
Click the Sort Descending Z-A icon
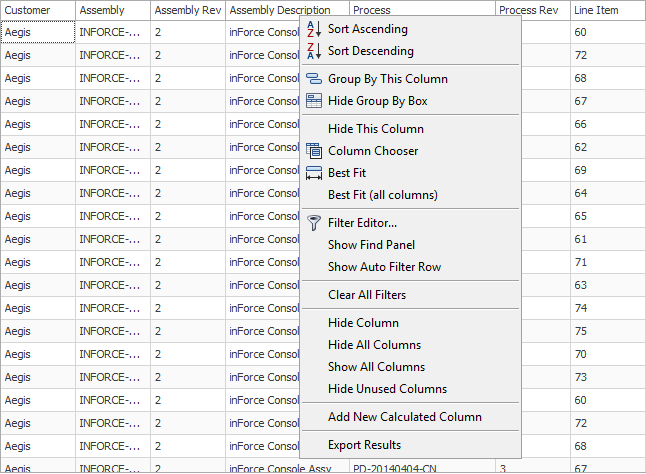point(314,51)
